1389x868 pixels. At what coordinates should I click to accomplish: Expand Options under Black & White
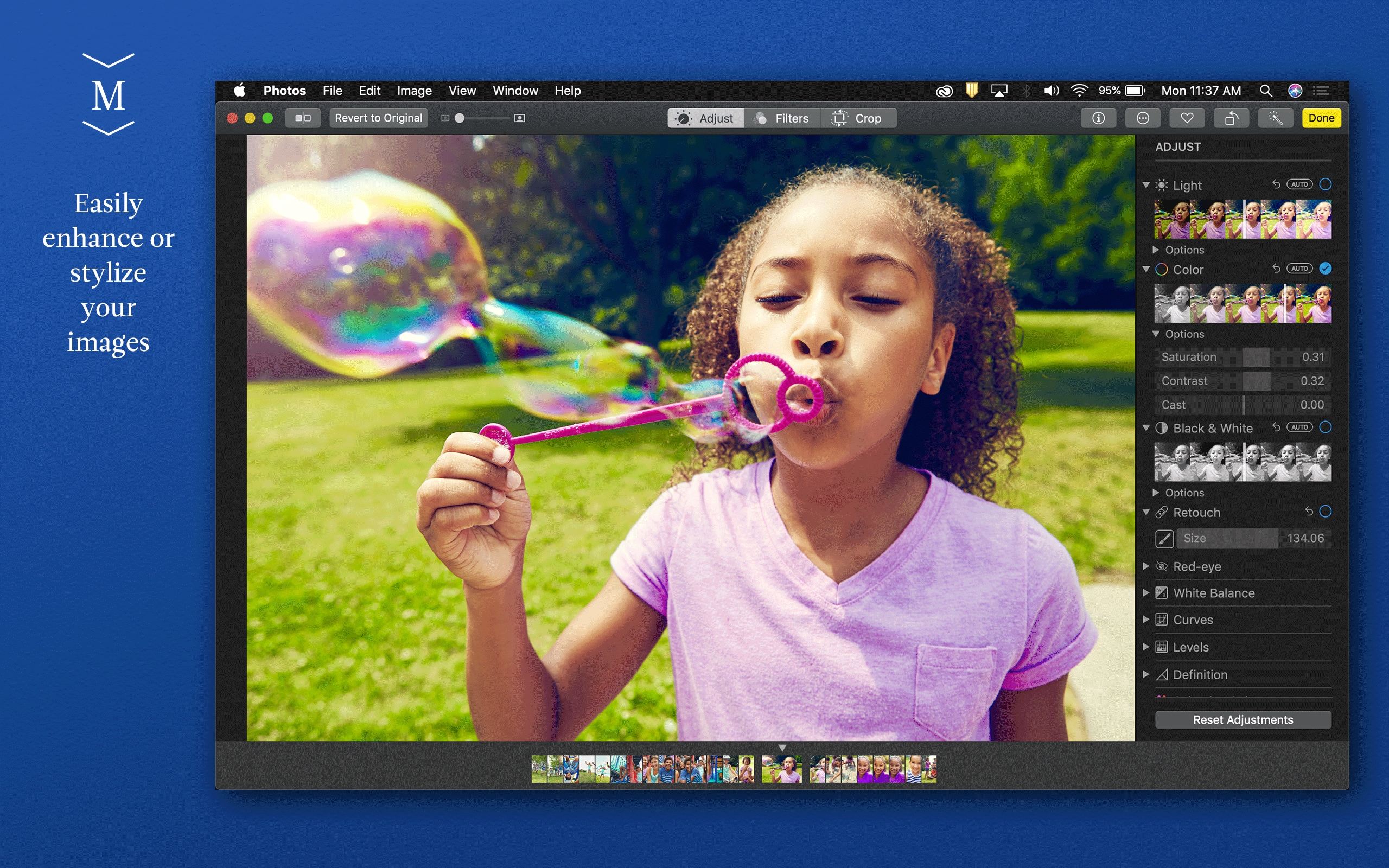tap(1156, 493)
